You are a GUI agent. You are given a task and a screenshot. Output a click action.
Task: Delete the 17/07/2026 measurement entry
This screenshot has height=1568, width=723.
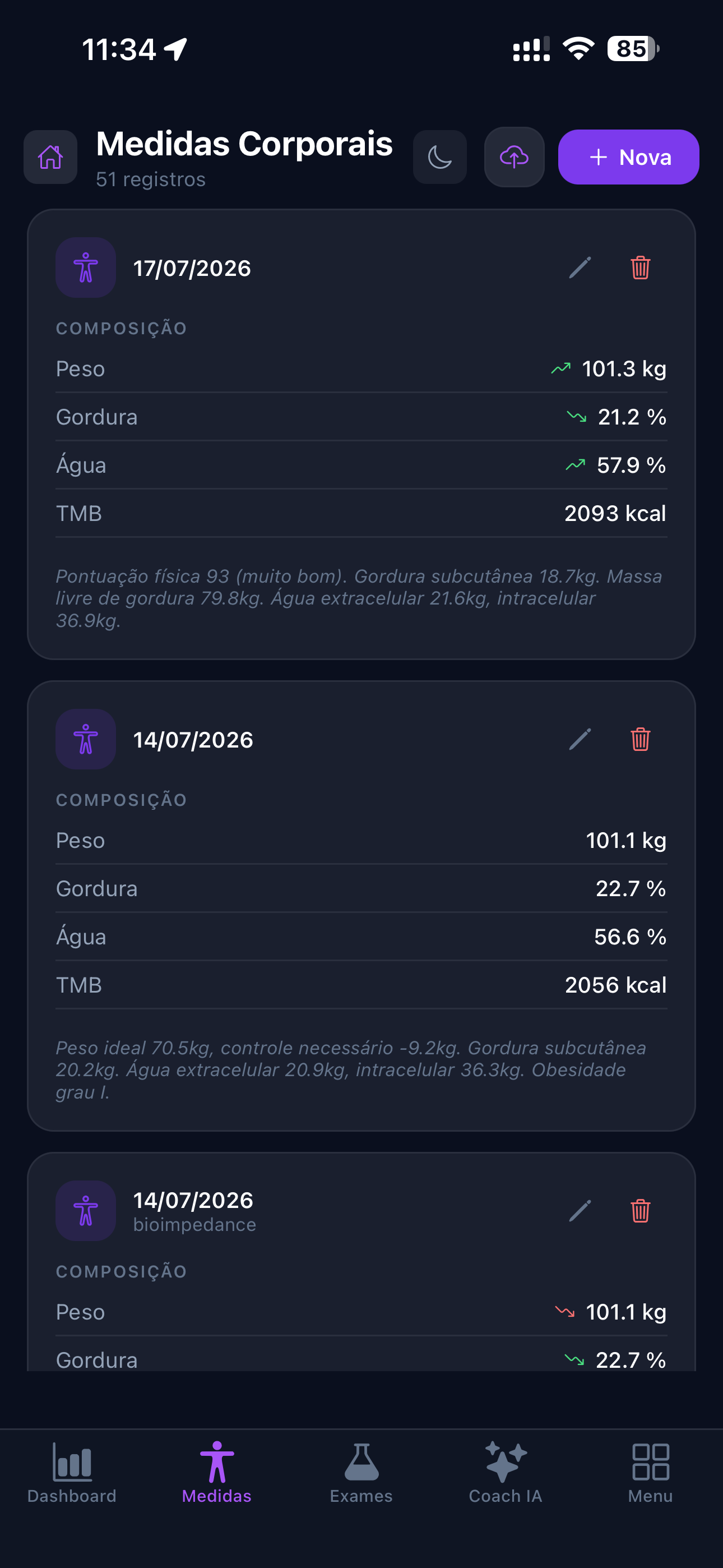(x=640, y=268)
